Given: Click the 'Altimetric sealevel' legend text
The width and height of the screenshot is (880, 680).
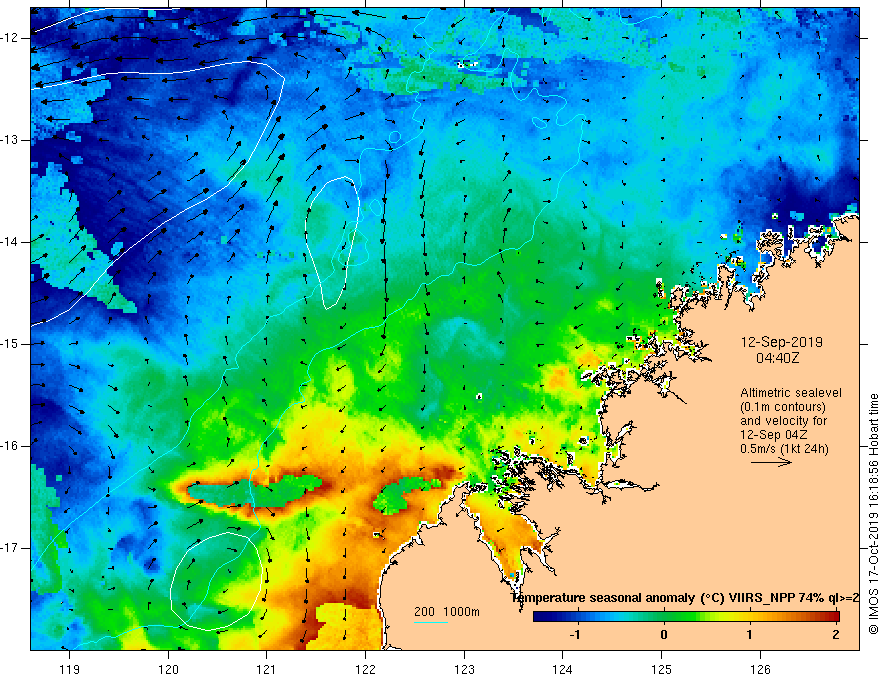Looking at the screenshot, I should tap(791, 393).
